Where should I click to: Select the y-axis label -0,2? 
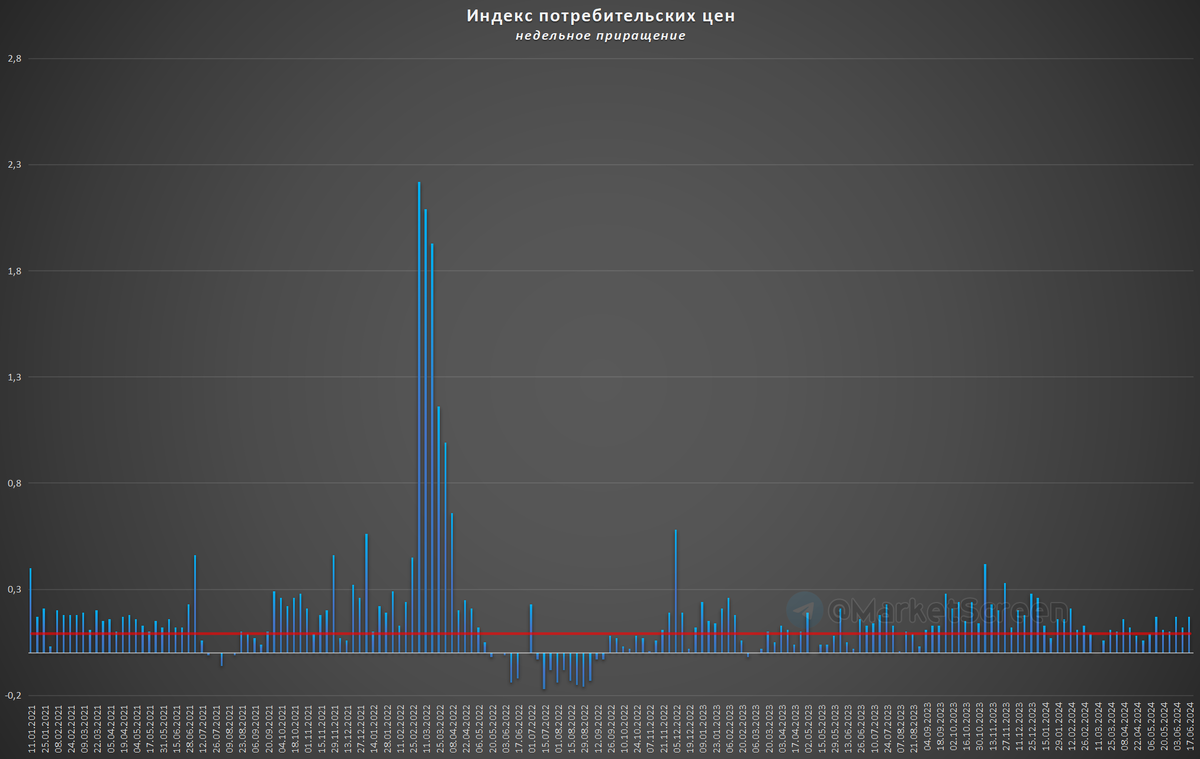pos(12,695)
